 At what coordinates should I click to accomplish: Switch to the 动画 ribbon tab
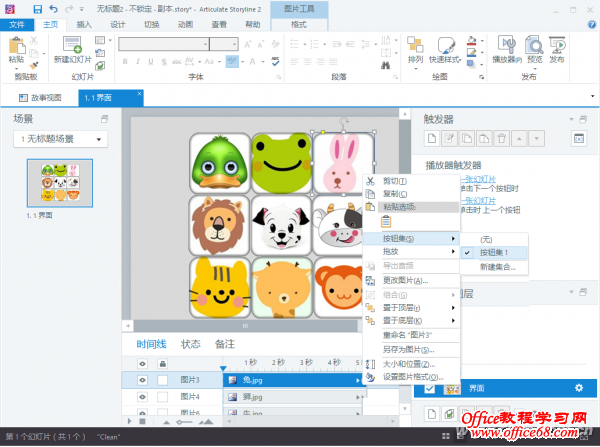pyautogui.click(x=185, y=25)
